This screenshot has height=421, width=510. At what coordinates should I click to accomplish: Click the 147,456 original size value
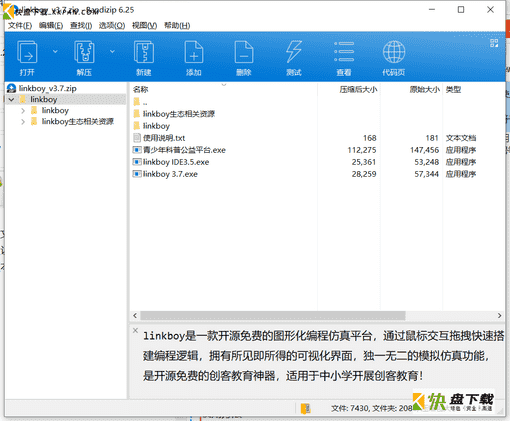point(424,150)
